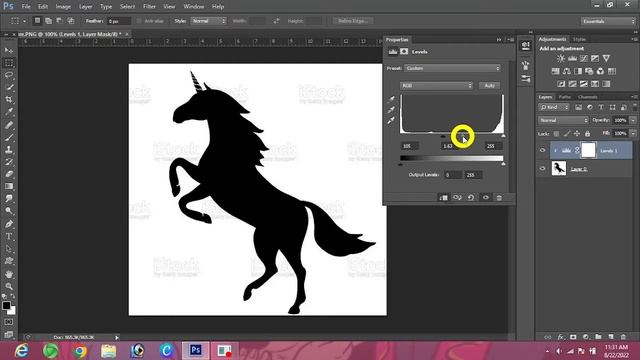Click the Auto button in Levels
This screenshot has width=640, height=360.
pos(489,86)
